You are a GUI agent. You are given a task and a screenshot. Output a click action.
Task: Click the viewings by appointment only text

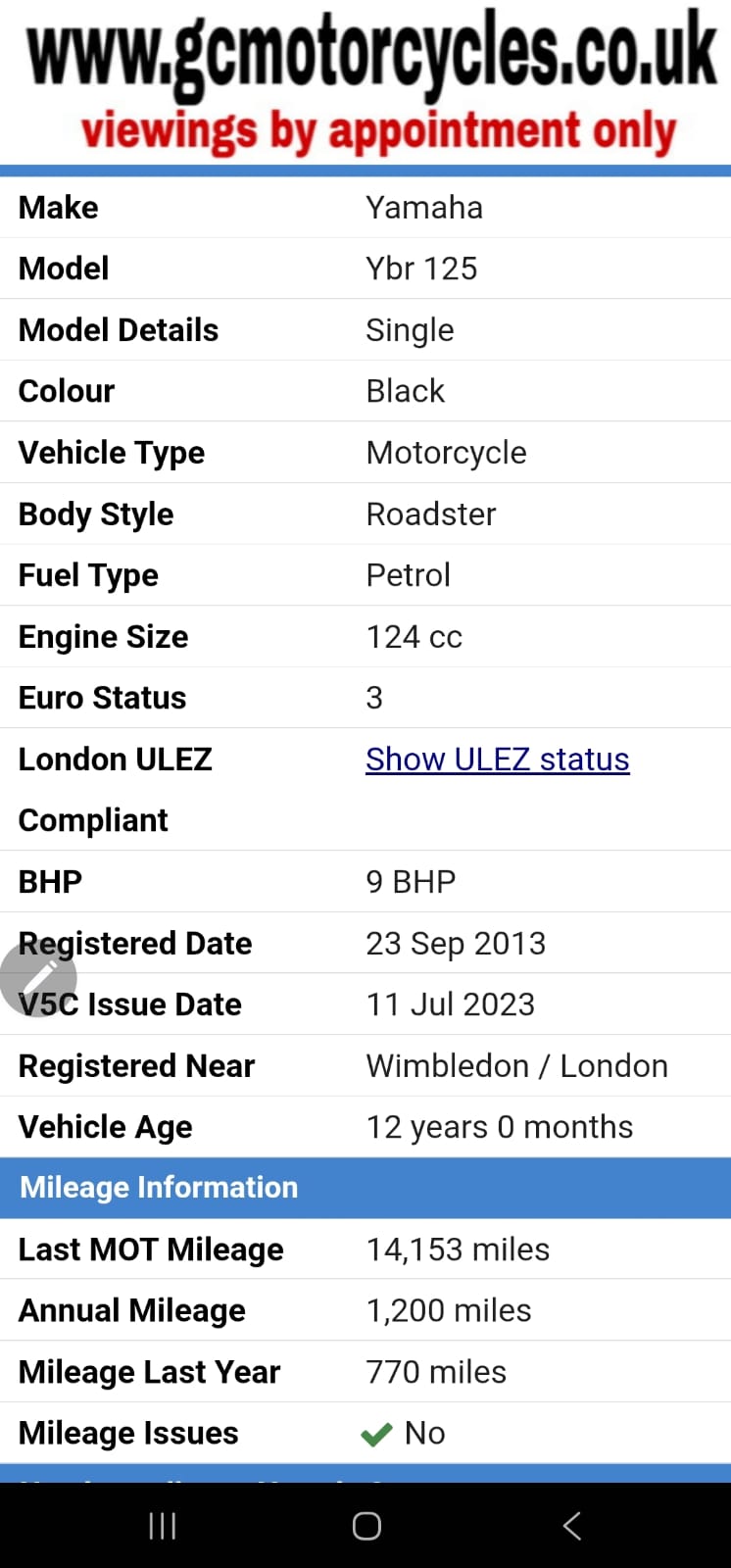[378, 131]
